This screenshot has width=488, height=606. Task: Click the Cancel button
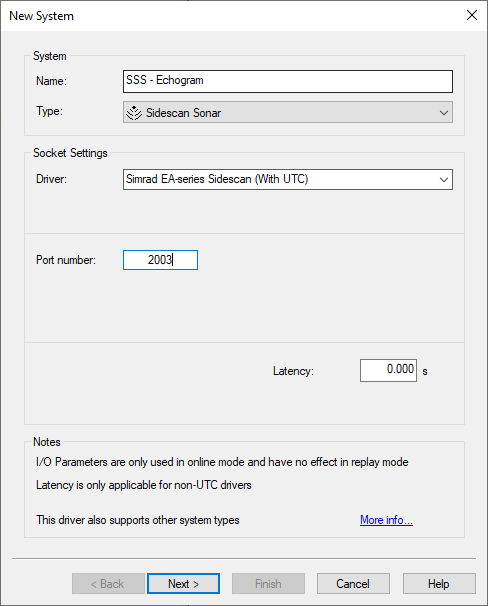click(x=353, y=584)
